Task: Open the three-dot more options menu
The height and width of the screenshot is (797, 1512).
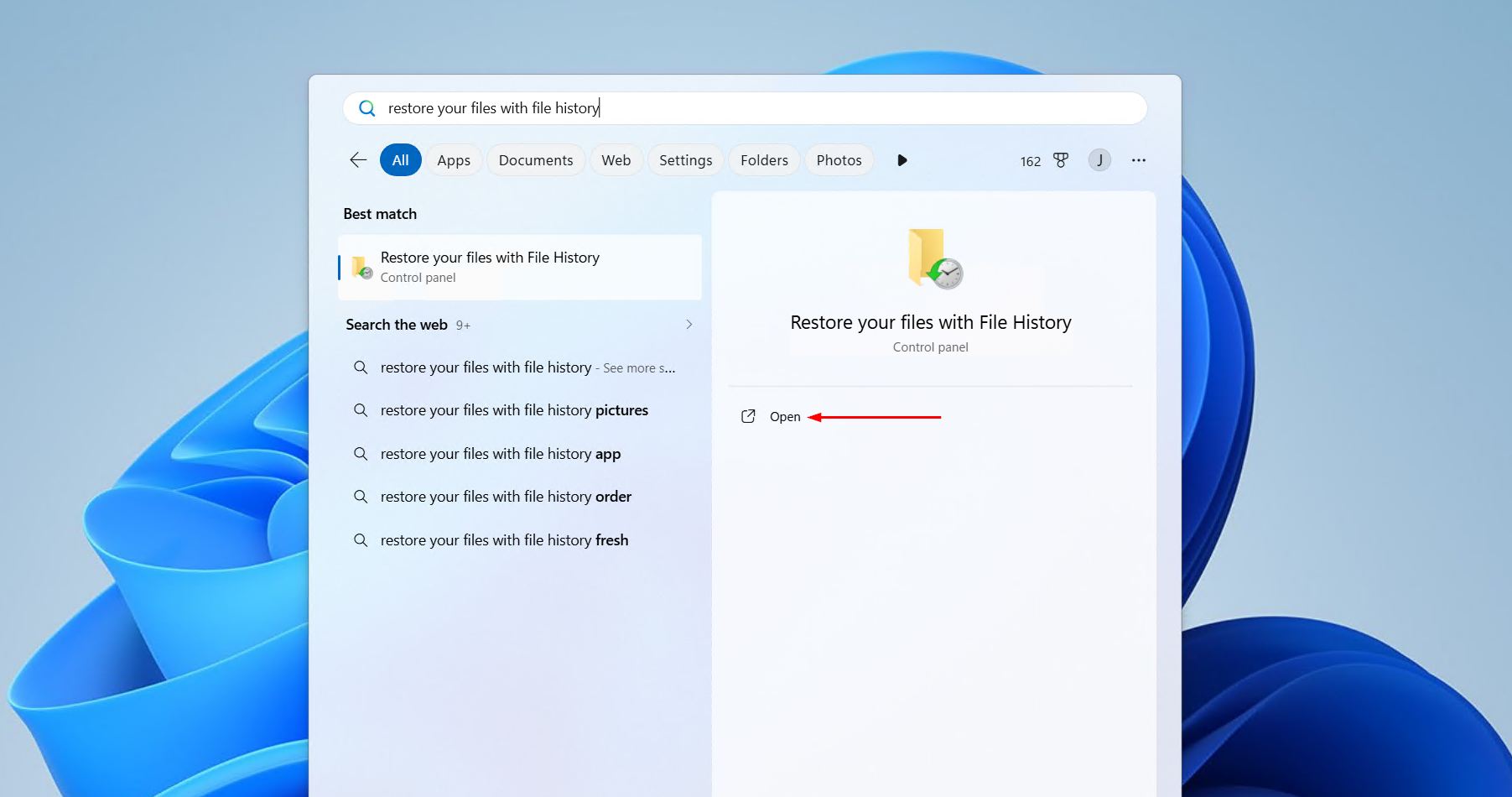Action: click(1138, 160)
